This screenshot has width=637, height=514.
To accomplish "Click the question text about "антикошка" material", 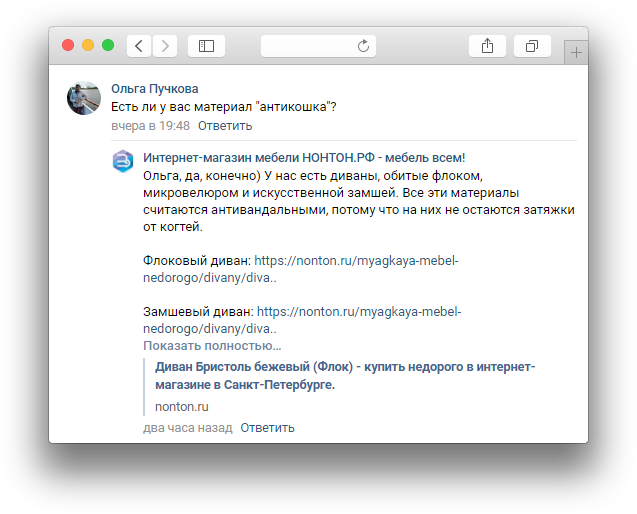I will click(x=224, y=107).
